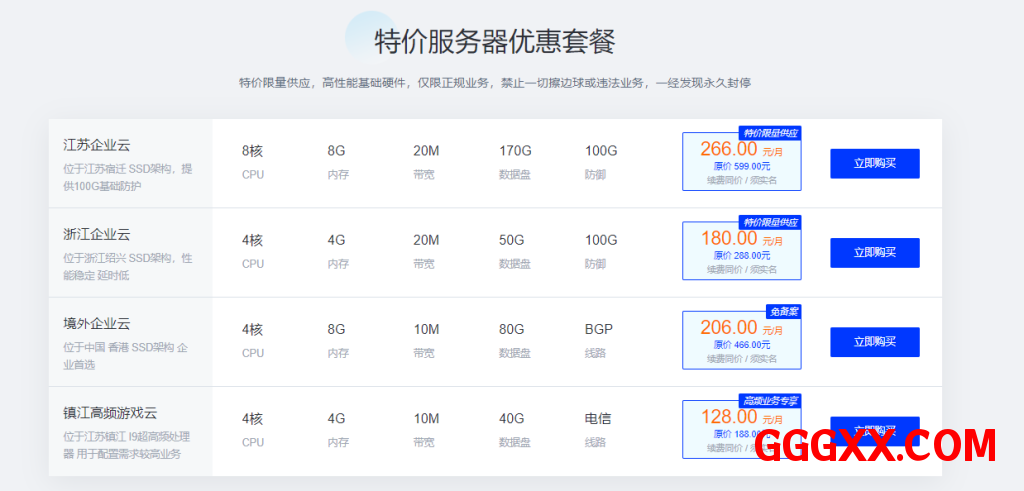The height and width of the screenshot is (491, 1024).
Task: Open 镇江高频游戏云 plan title
Action: tap(110, 413)
